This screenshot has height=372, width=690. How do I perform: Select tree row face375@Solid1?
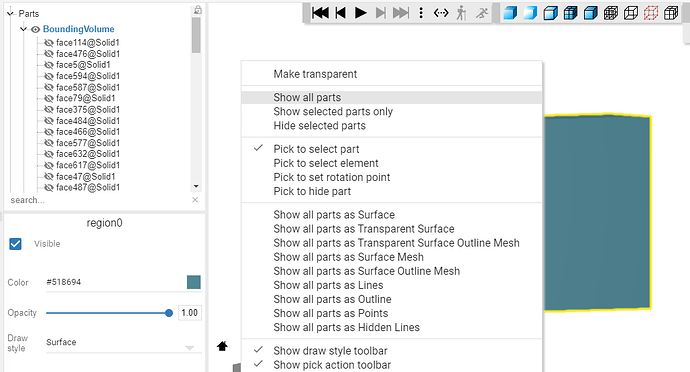pyautogui.click(x=88, y=110)
